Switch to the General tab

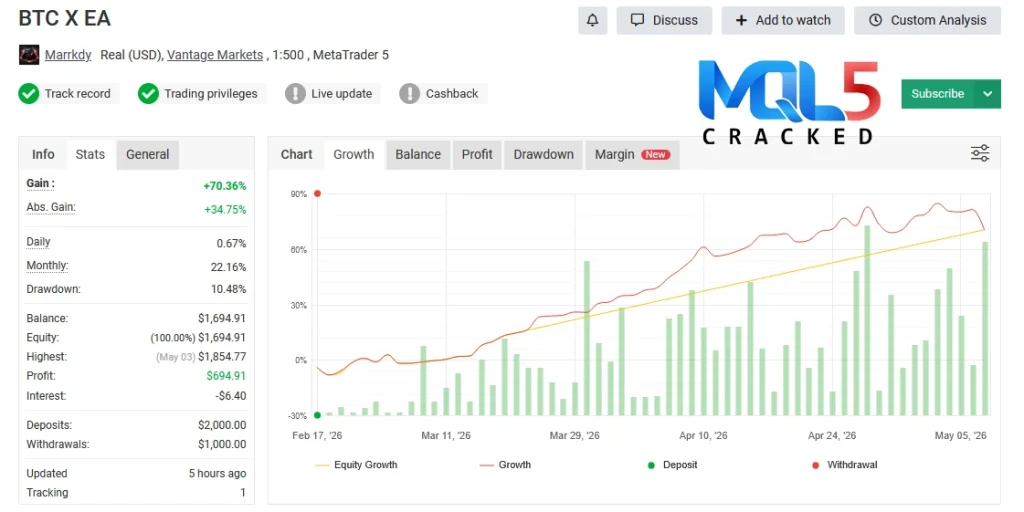click(148, 155)
